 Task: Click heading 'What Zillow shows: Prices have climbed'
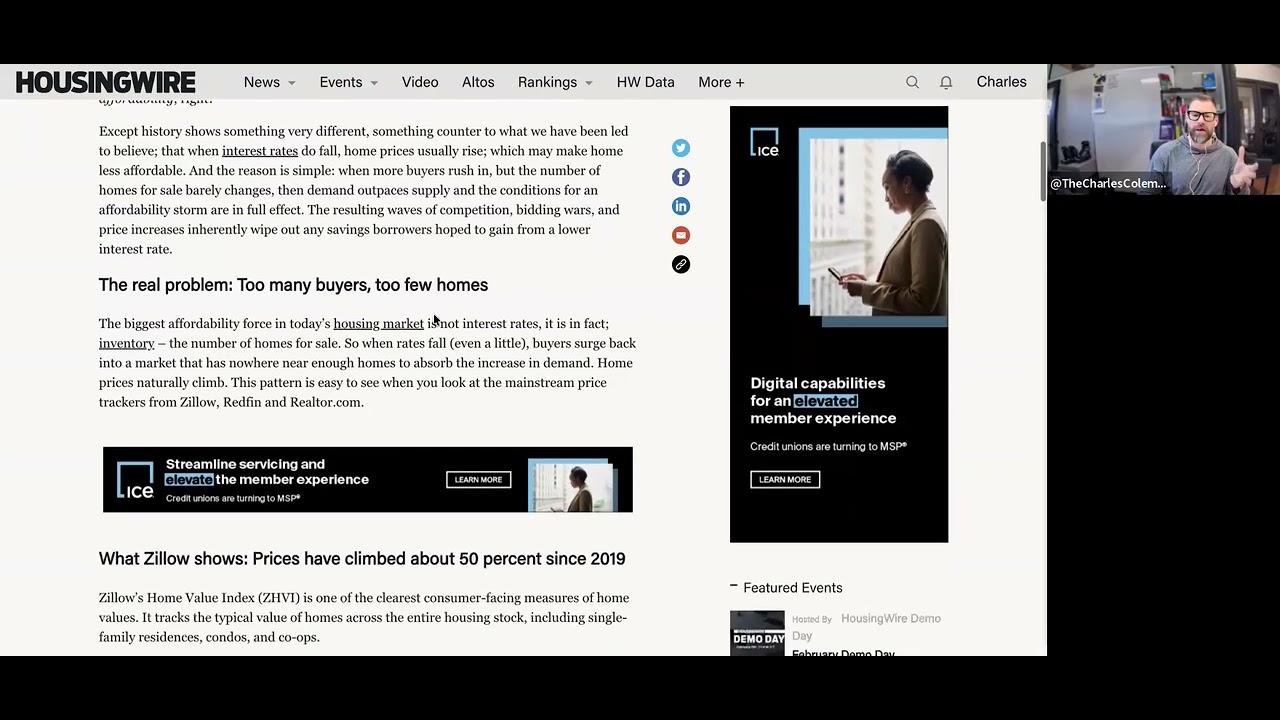point(362,559)
